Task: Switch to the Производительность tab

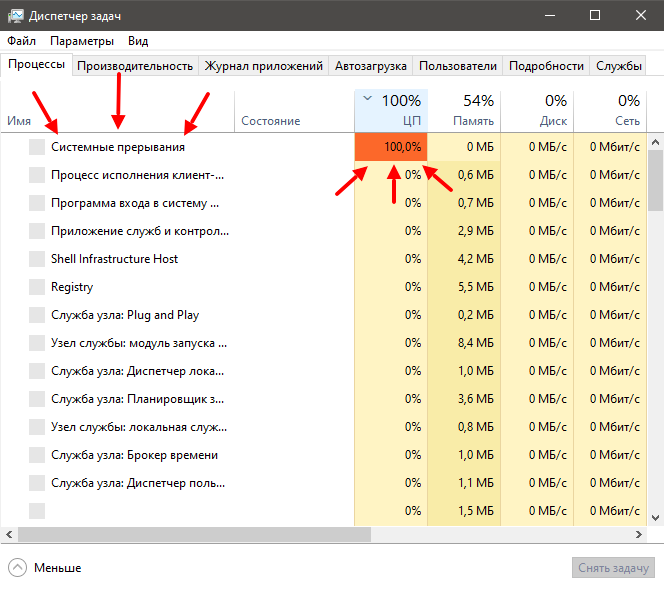Action: [135, 66]
